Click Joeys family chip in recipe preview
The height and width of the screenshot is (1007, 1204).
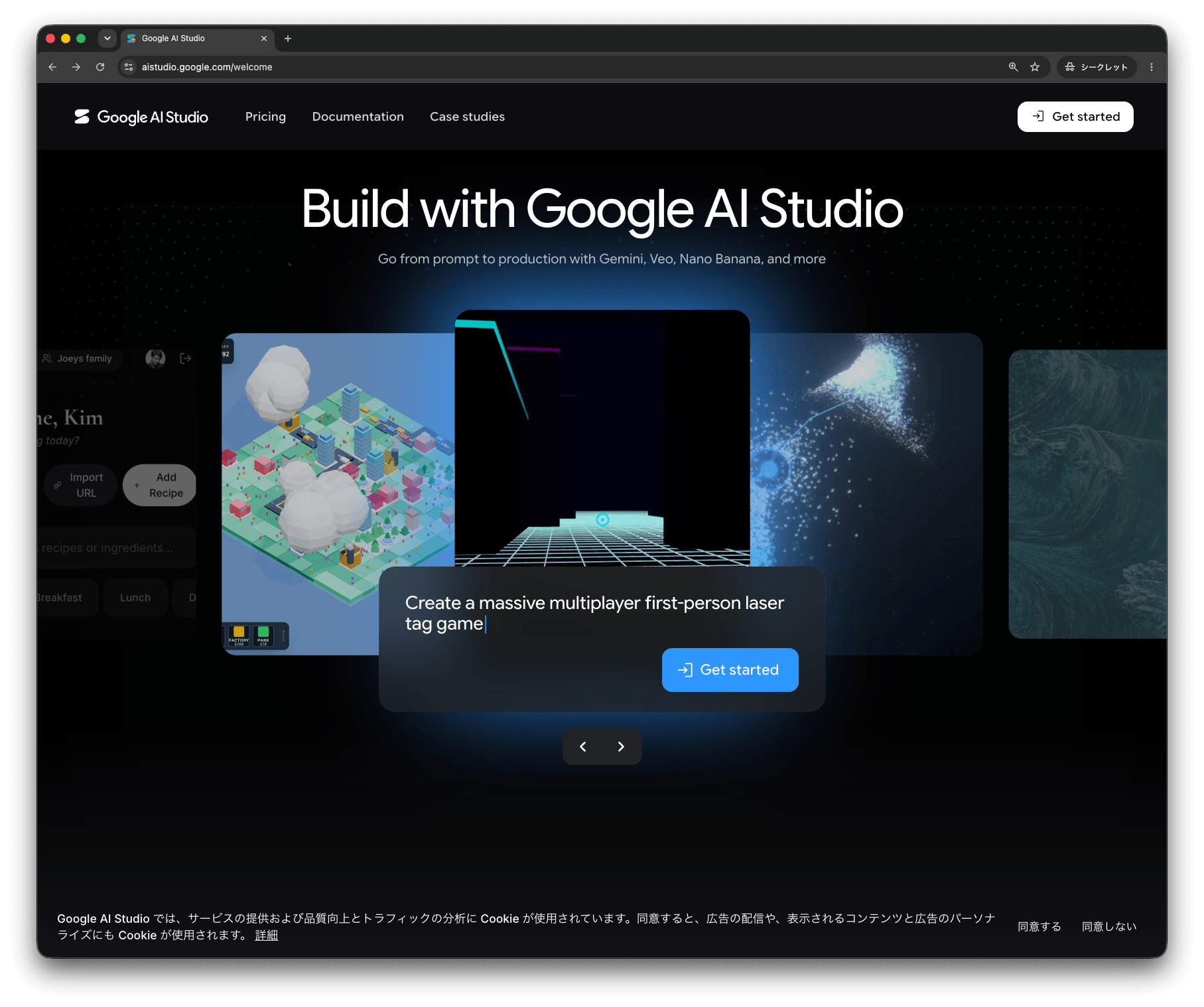coord(78,359)
